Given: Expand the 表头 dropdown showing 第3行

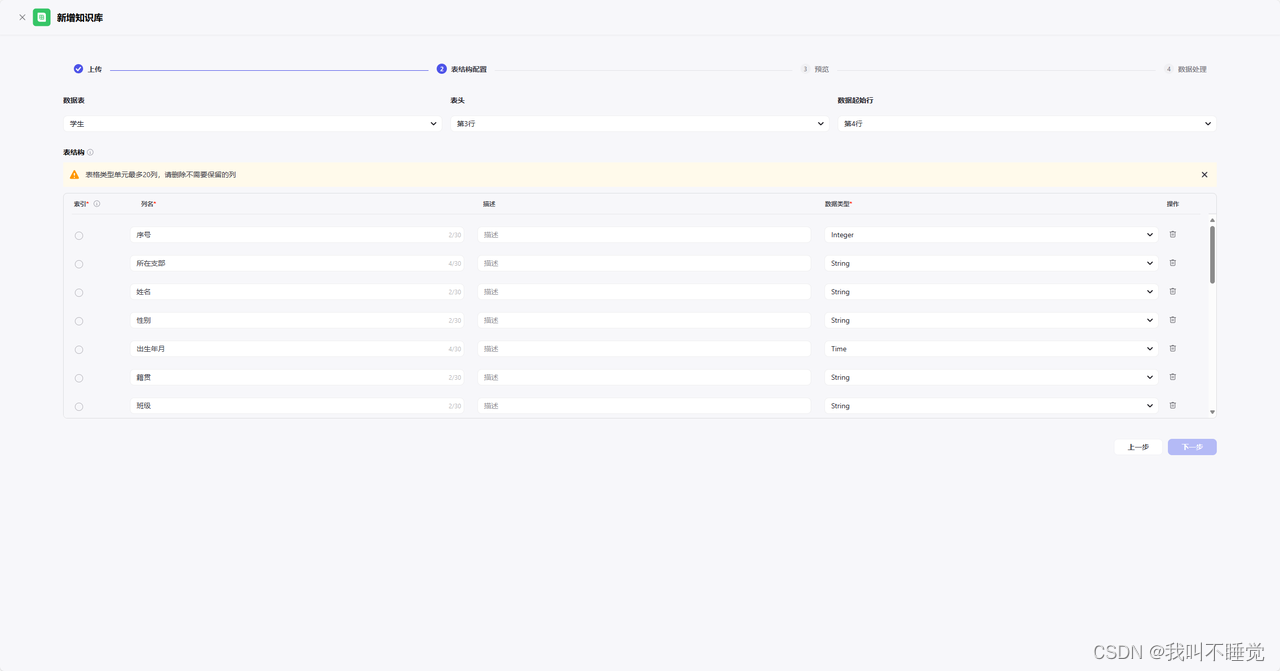Looking at the screenshot, I should (x=639, y=124).
